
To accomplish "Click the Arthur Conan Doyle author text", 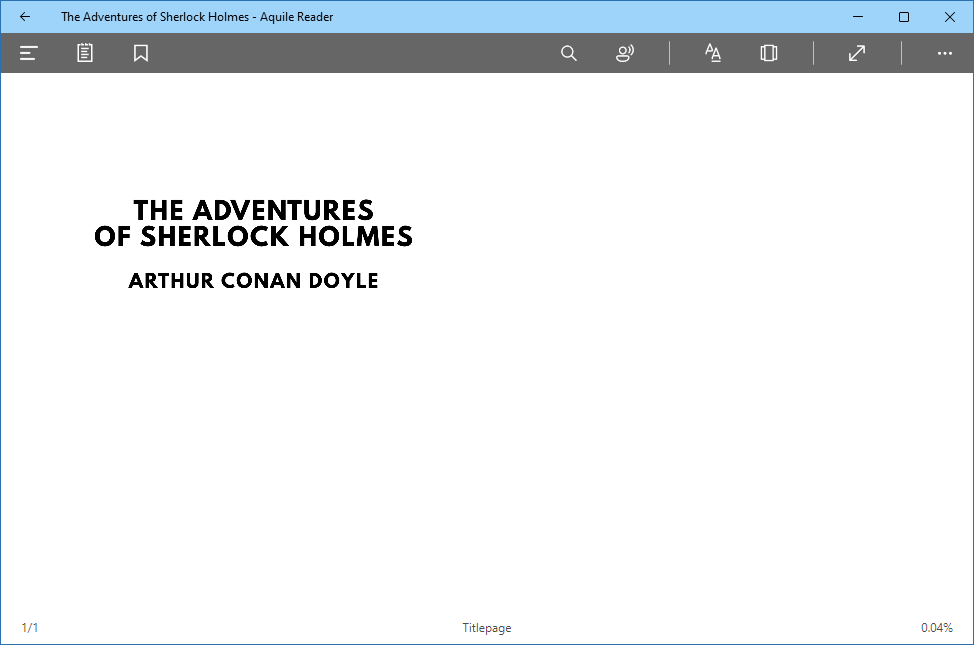I will pos(253,281).
